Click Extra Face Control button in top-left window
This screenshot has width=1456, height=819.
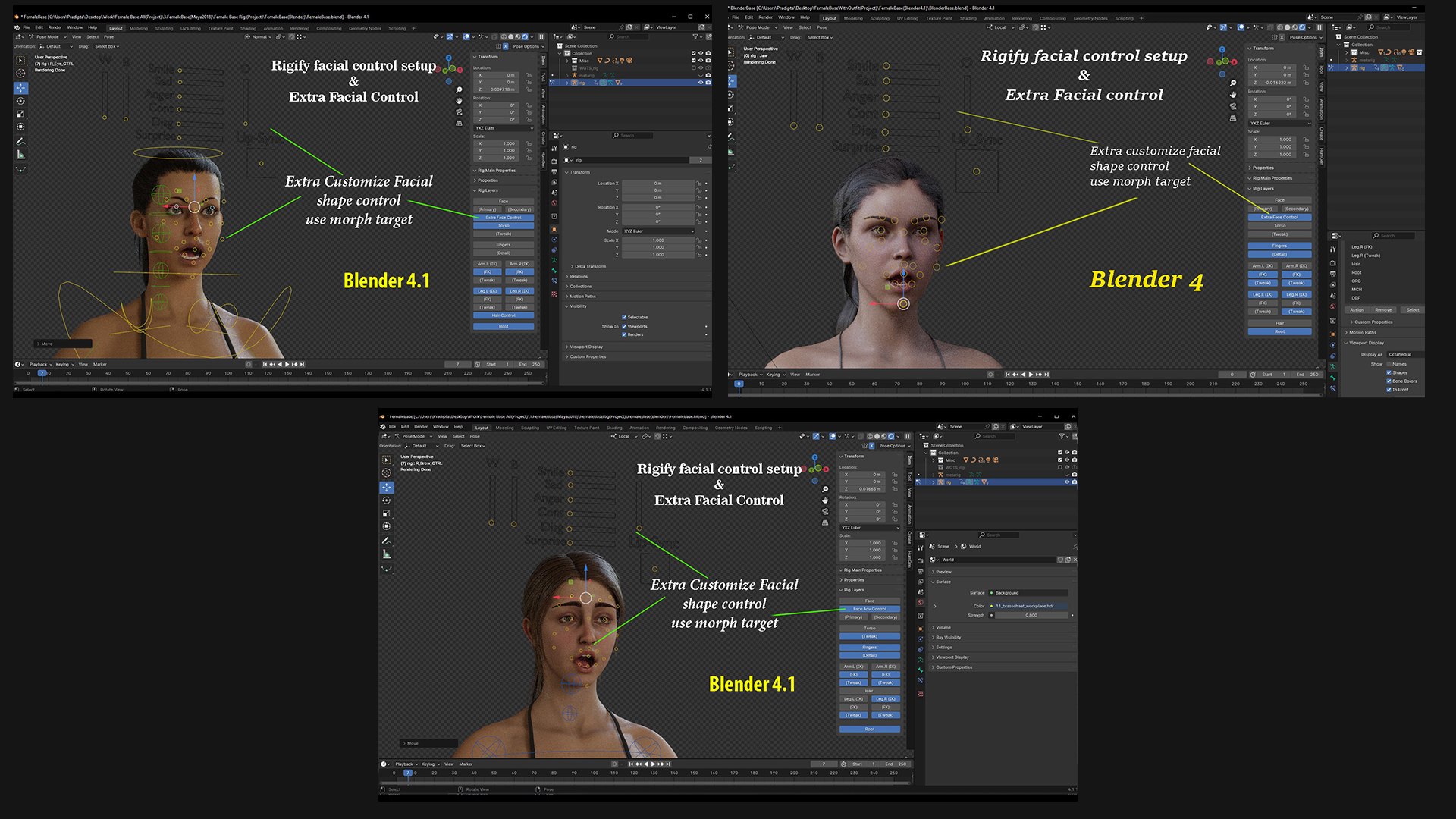(x=504, y=218)
